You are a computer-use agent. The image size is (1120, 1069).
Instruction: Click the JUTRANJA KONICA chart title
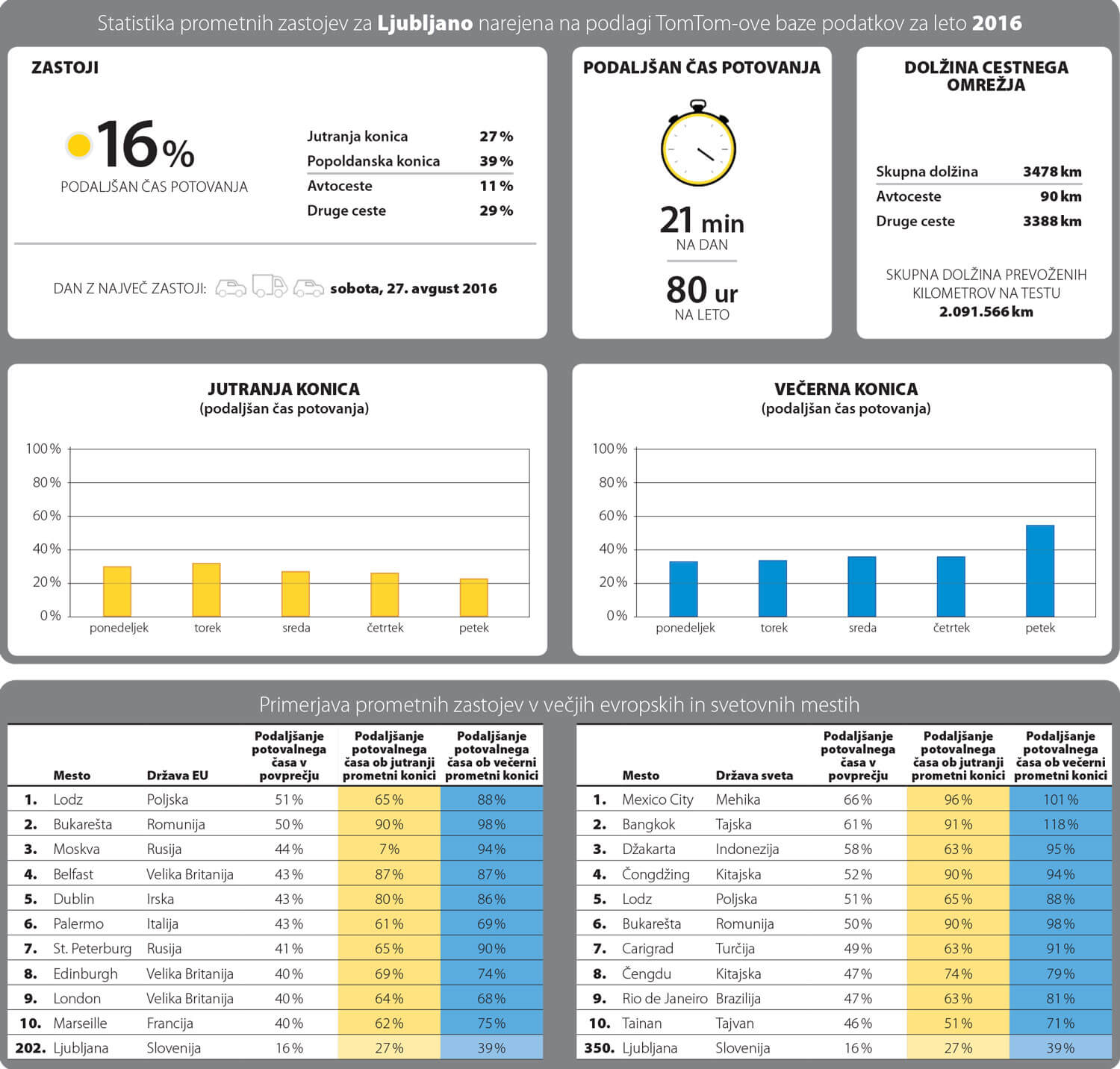tap(284, 389)
